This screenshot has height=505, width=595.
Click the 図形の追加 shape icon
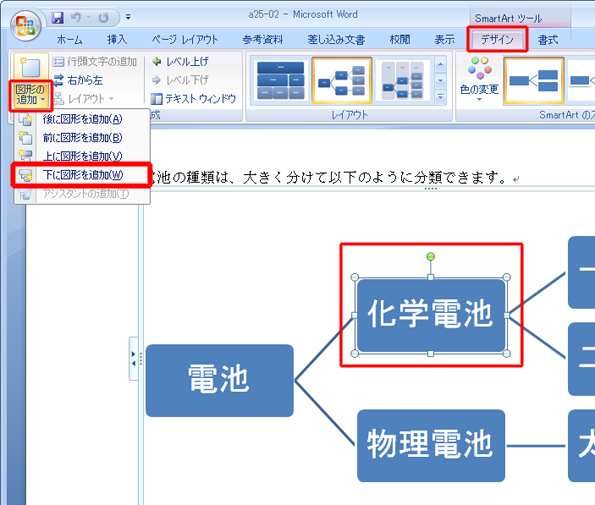click(x=31, y=68)
